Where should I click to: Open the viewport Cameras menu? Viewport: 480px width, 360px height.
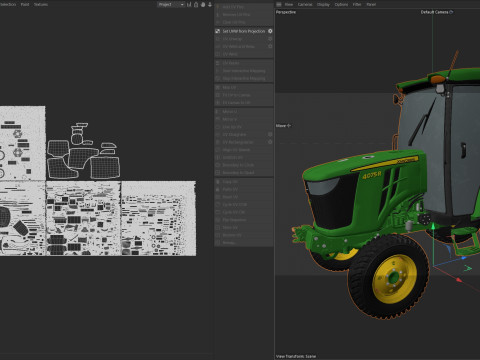[305, 4]
